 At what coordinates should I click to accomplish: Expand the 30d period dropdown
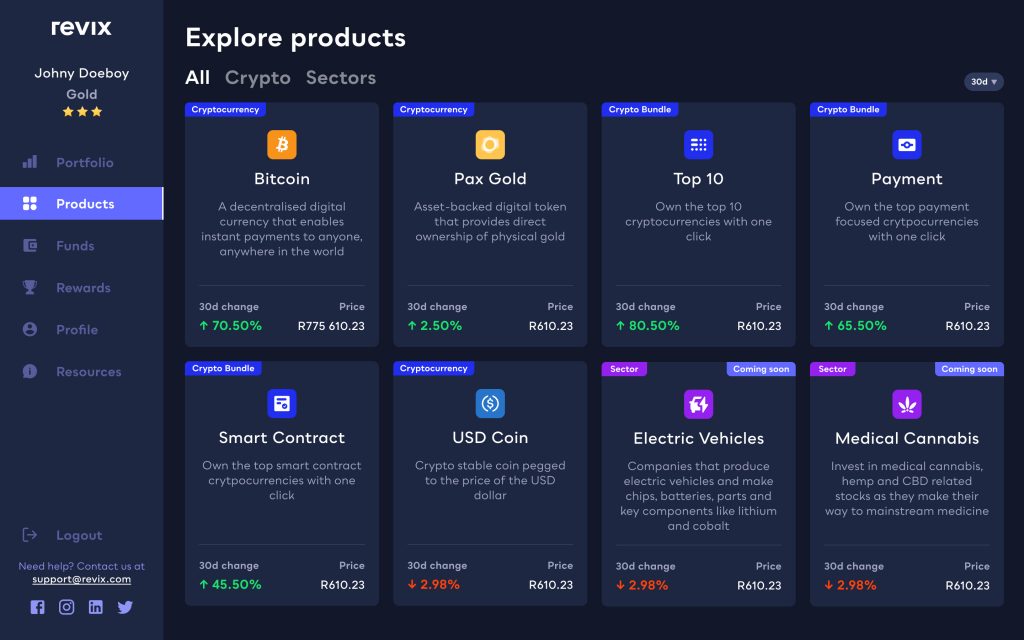(984, 82)
